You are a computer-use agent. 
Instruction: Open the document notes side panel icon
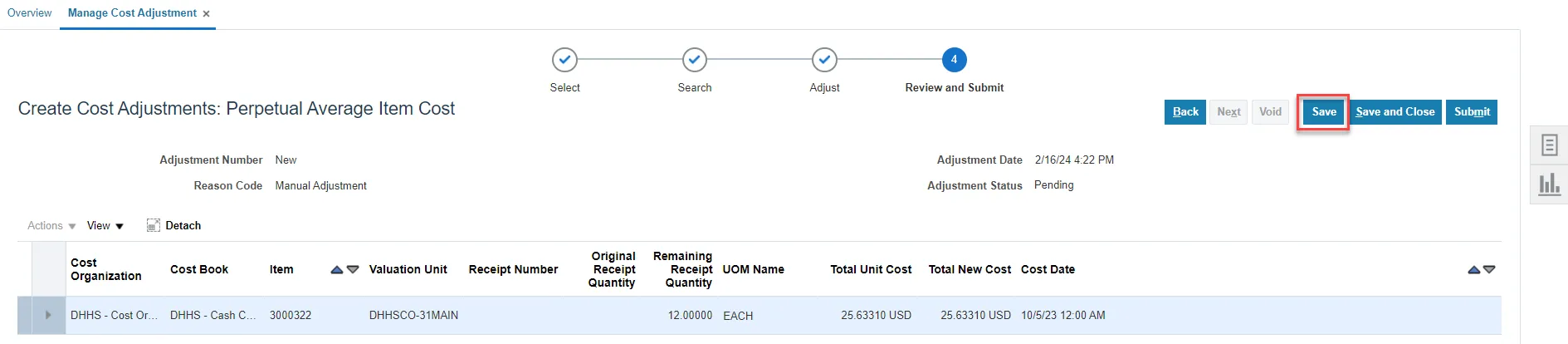pyautogui.click(x=1549, y=145)
